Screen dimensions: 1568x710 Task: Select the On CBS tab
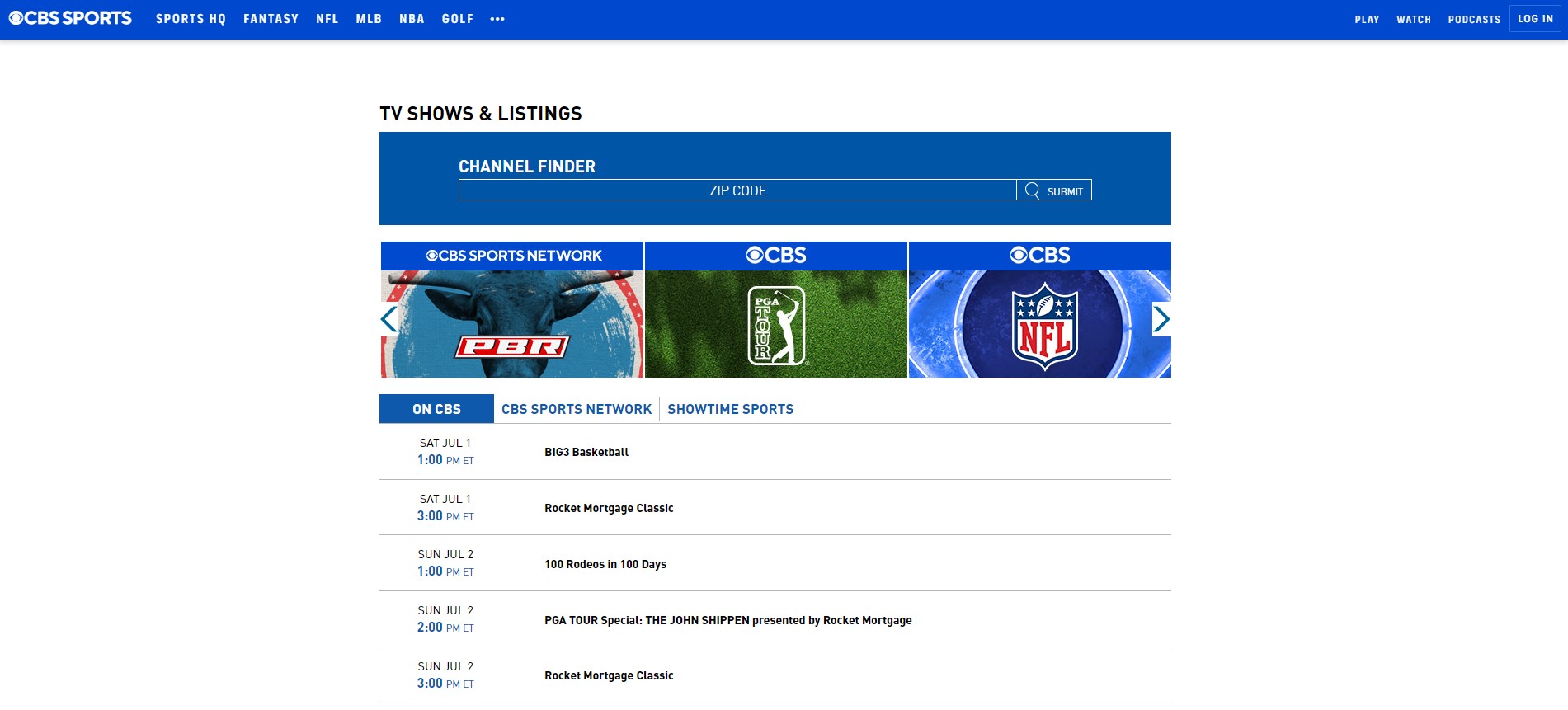pyautogui.click(x=436, y=409)
